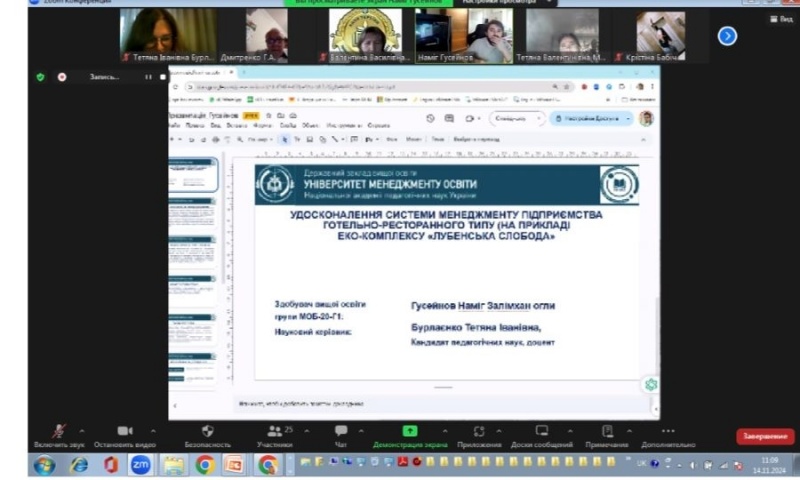Click the Meet camera icon in Slides
The image size is (800, 480).
pyautogui.click(x=470, y=118)
